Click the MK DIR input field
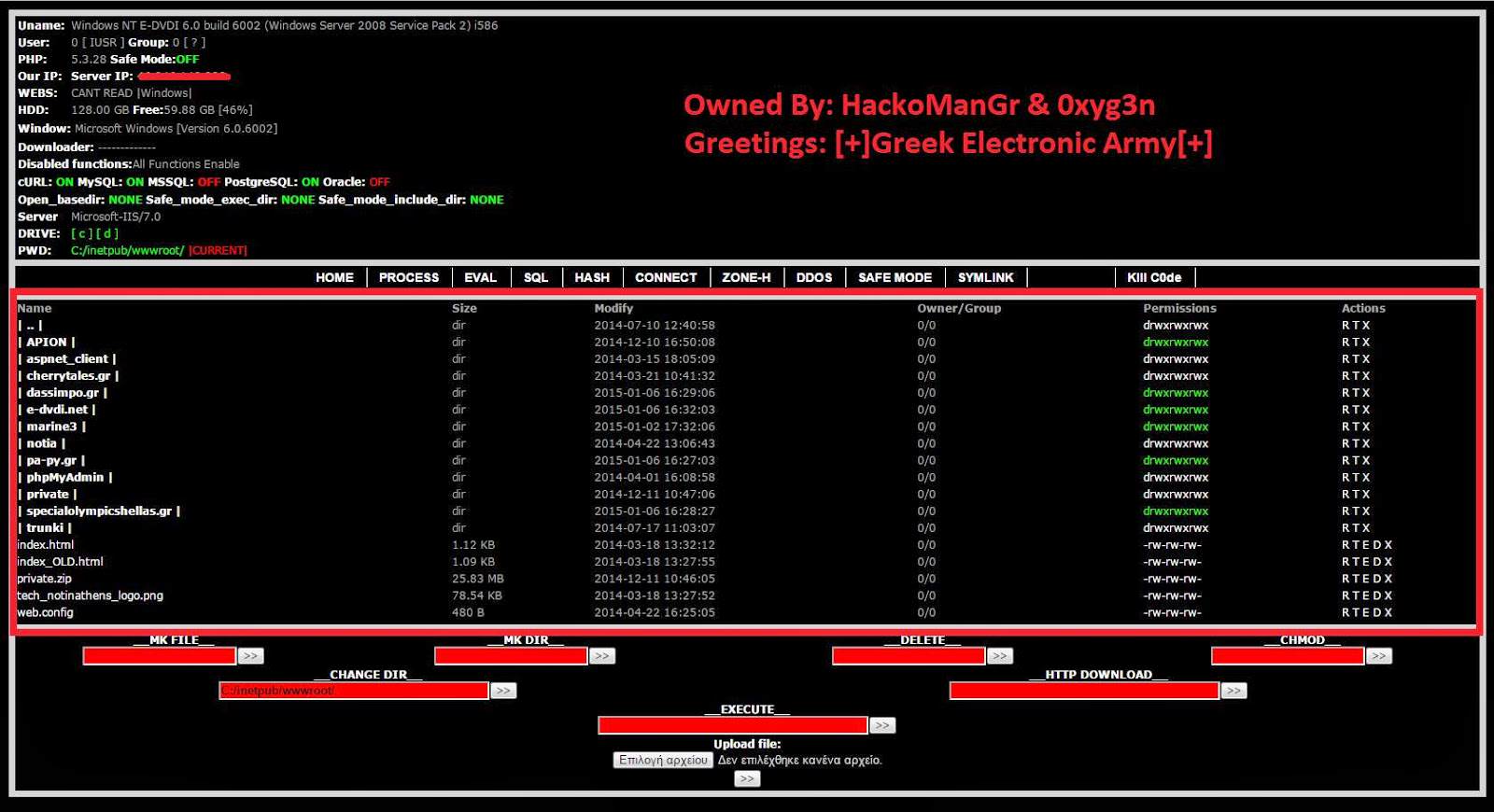This screenshot has width=1494, height=812. [511, 656]
